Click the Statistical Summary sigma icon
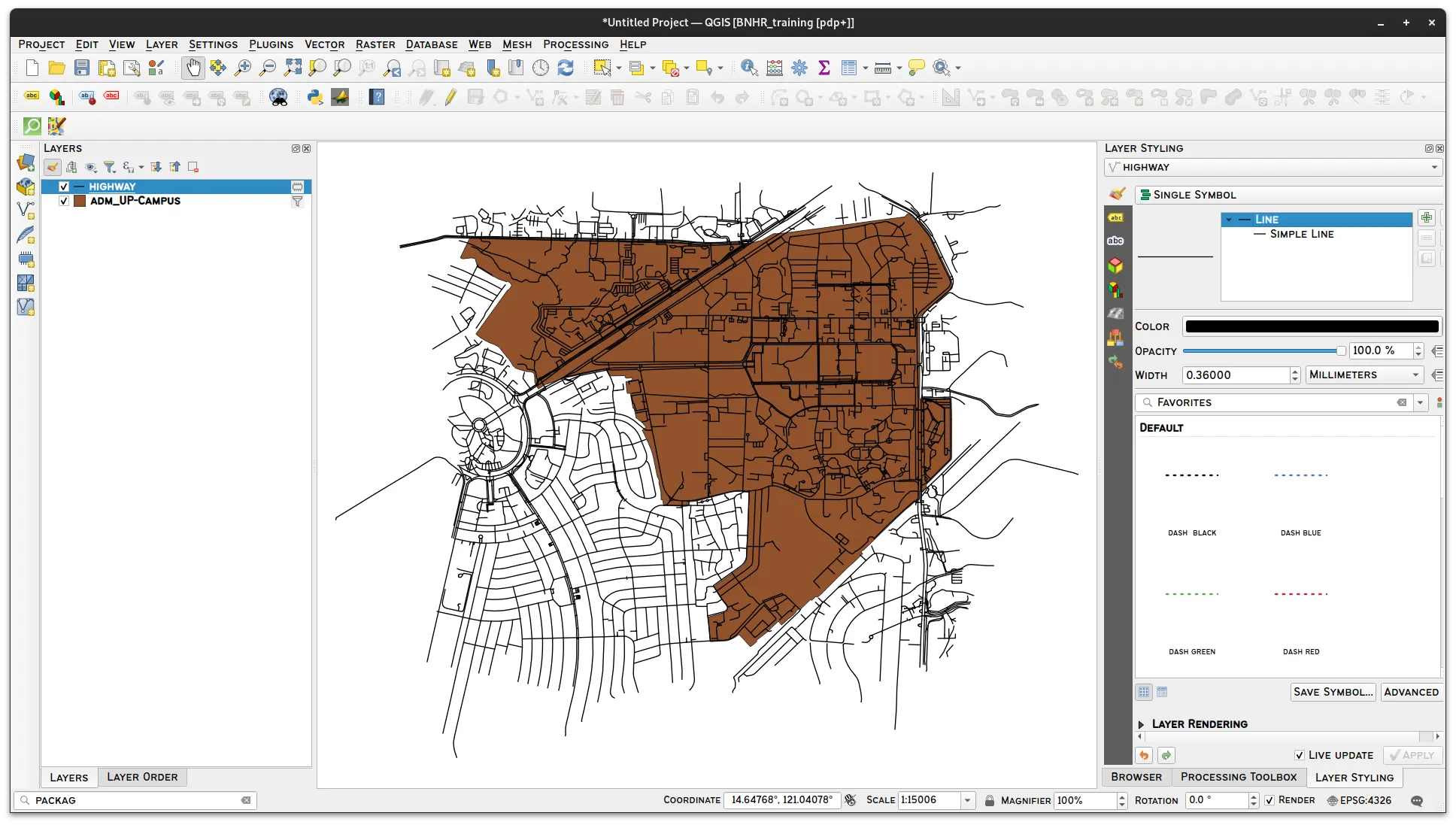1456x825 pixels. 824,68
